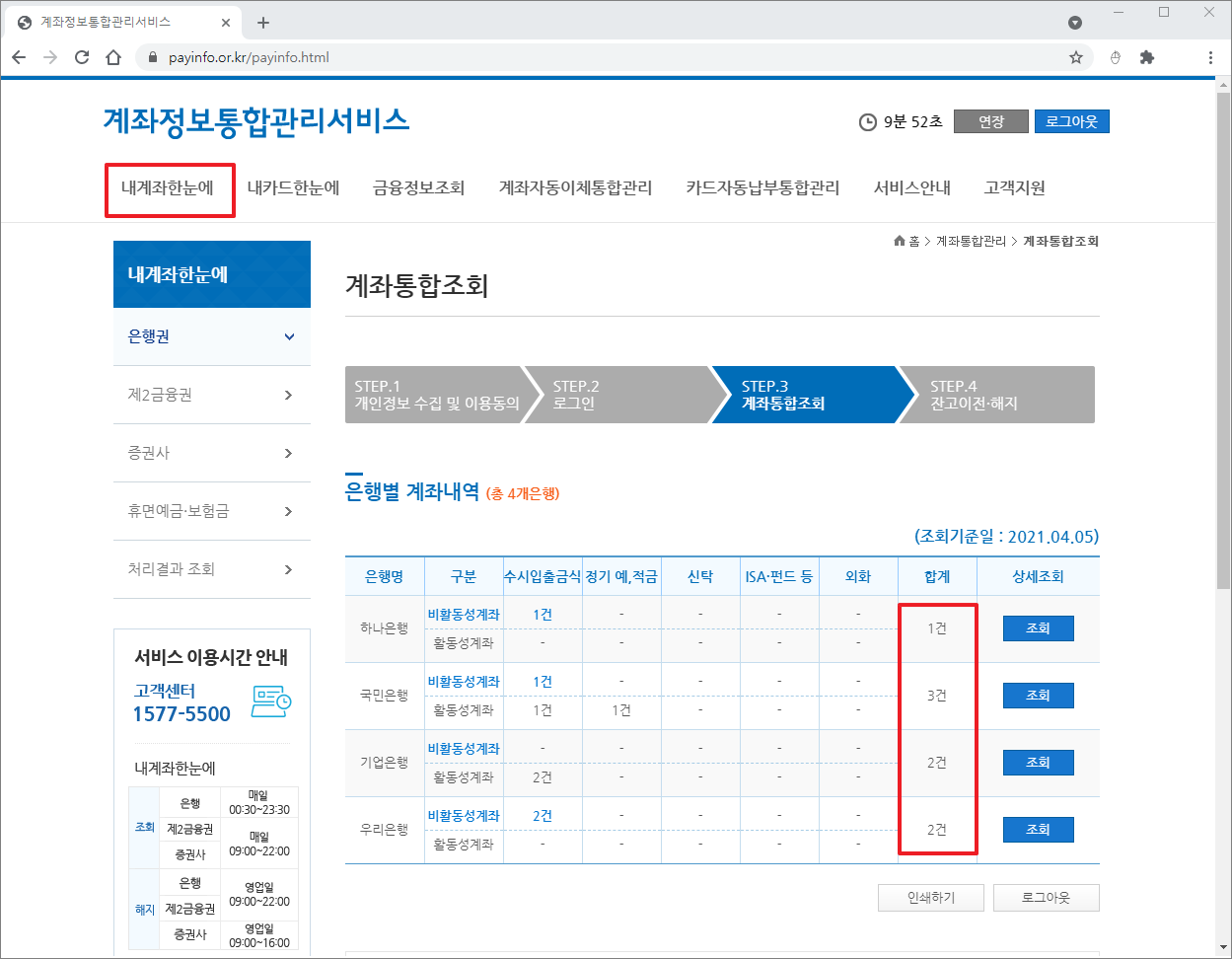Click the top 로그아웃 button

click(1072, 121)
